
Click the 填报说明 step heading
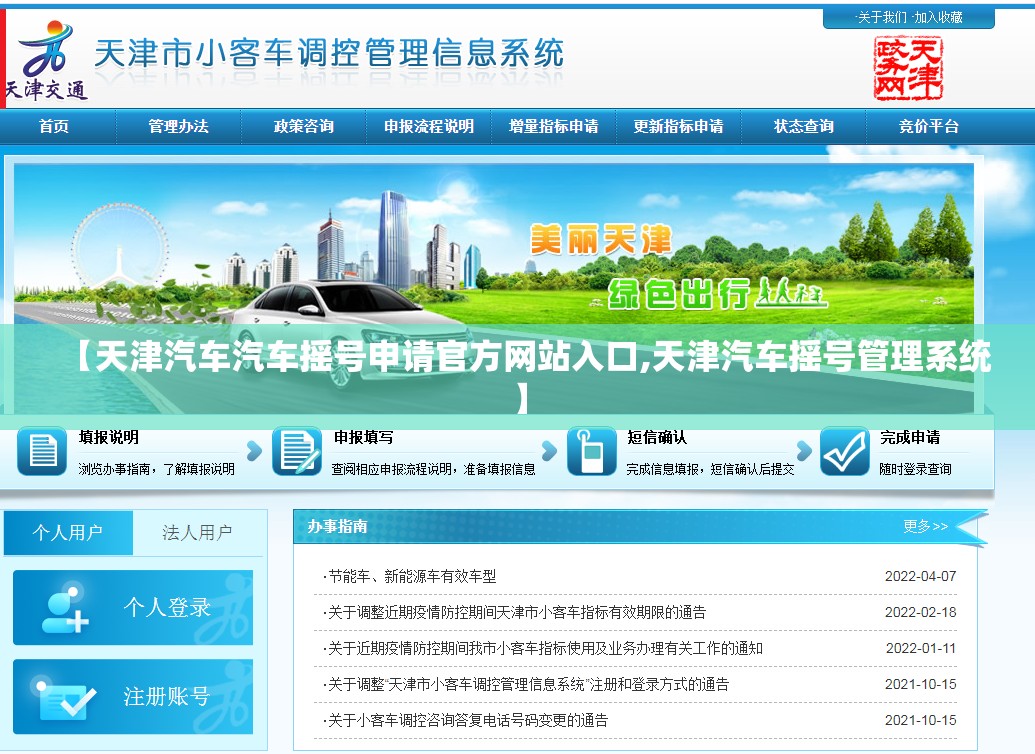coord(109,437)
